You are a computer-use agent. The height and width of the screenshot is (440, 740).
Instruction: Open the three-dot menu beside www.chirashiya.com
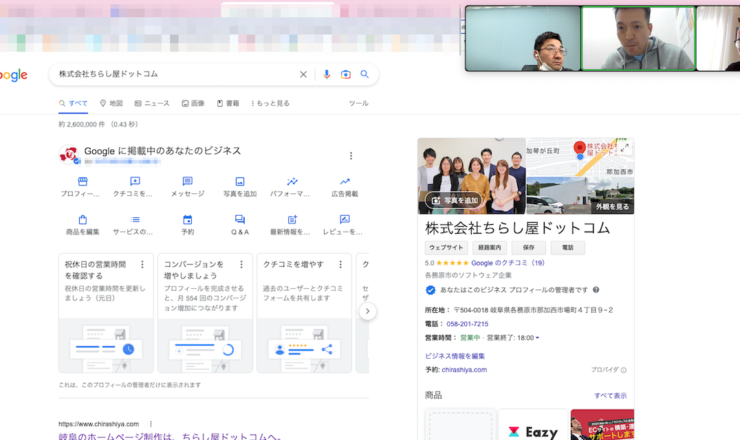[x=151, y=424]
